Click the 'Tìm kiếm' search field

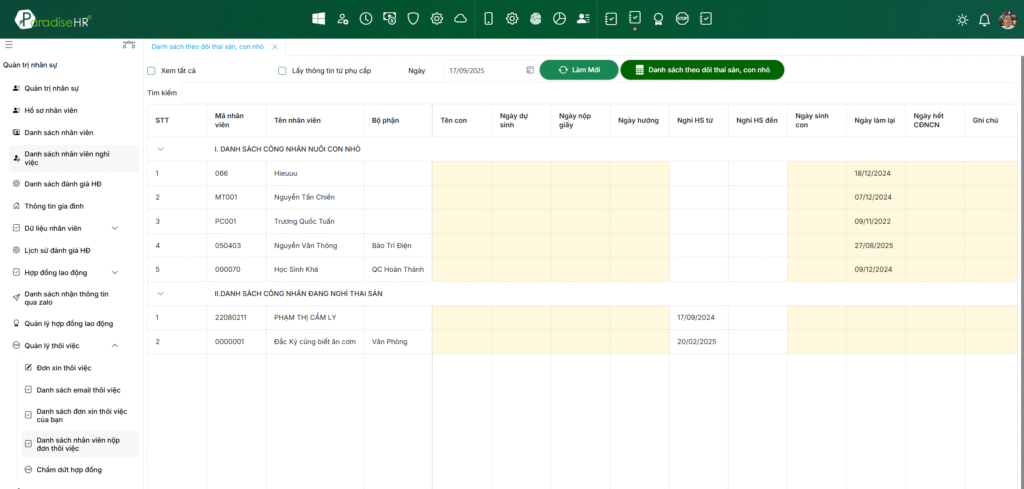click(598, 93)
